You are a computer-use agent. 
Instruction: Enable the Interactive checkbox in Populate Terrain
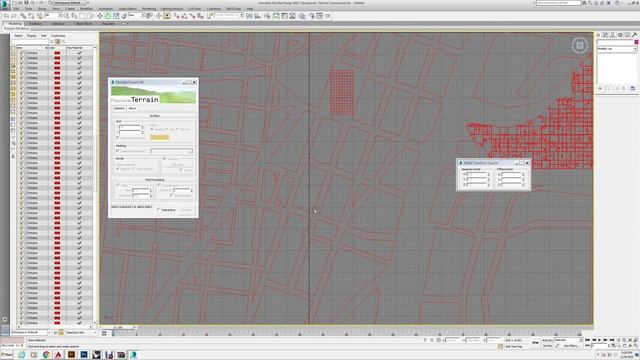[159, 209]
